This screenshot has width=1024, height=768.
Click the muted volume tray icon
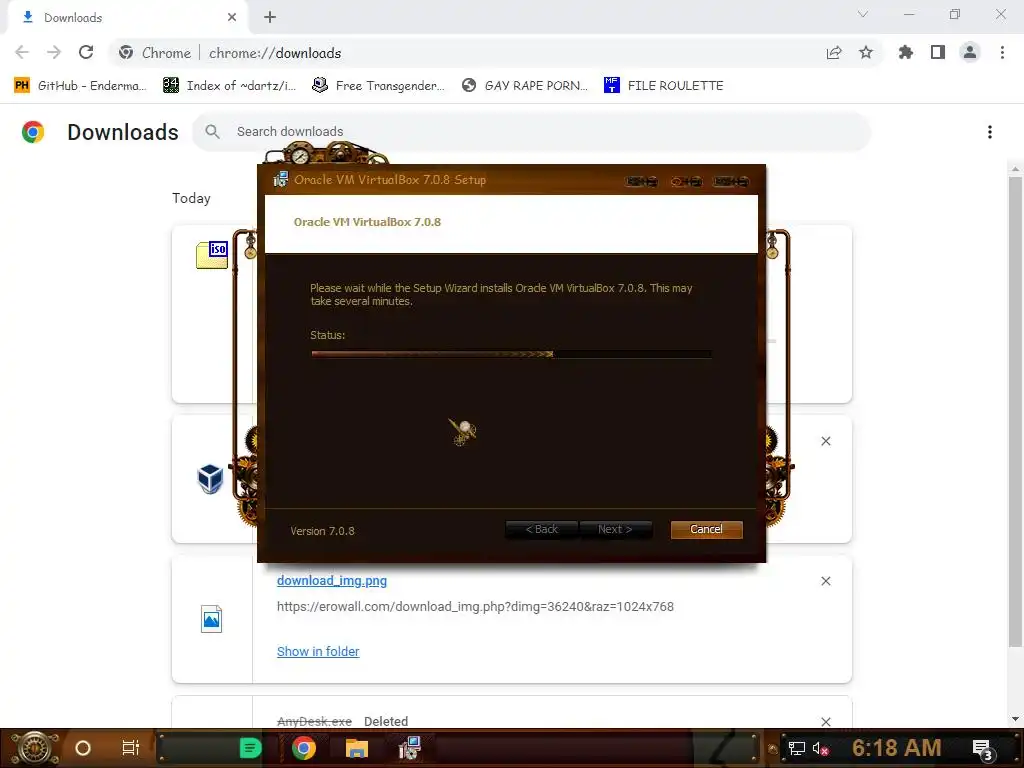coord(820,748)
